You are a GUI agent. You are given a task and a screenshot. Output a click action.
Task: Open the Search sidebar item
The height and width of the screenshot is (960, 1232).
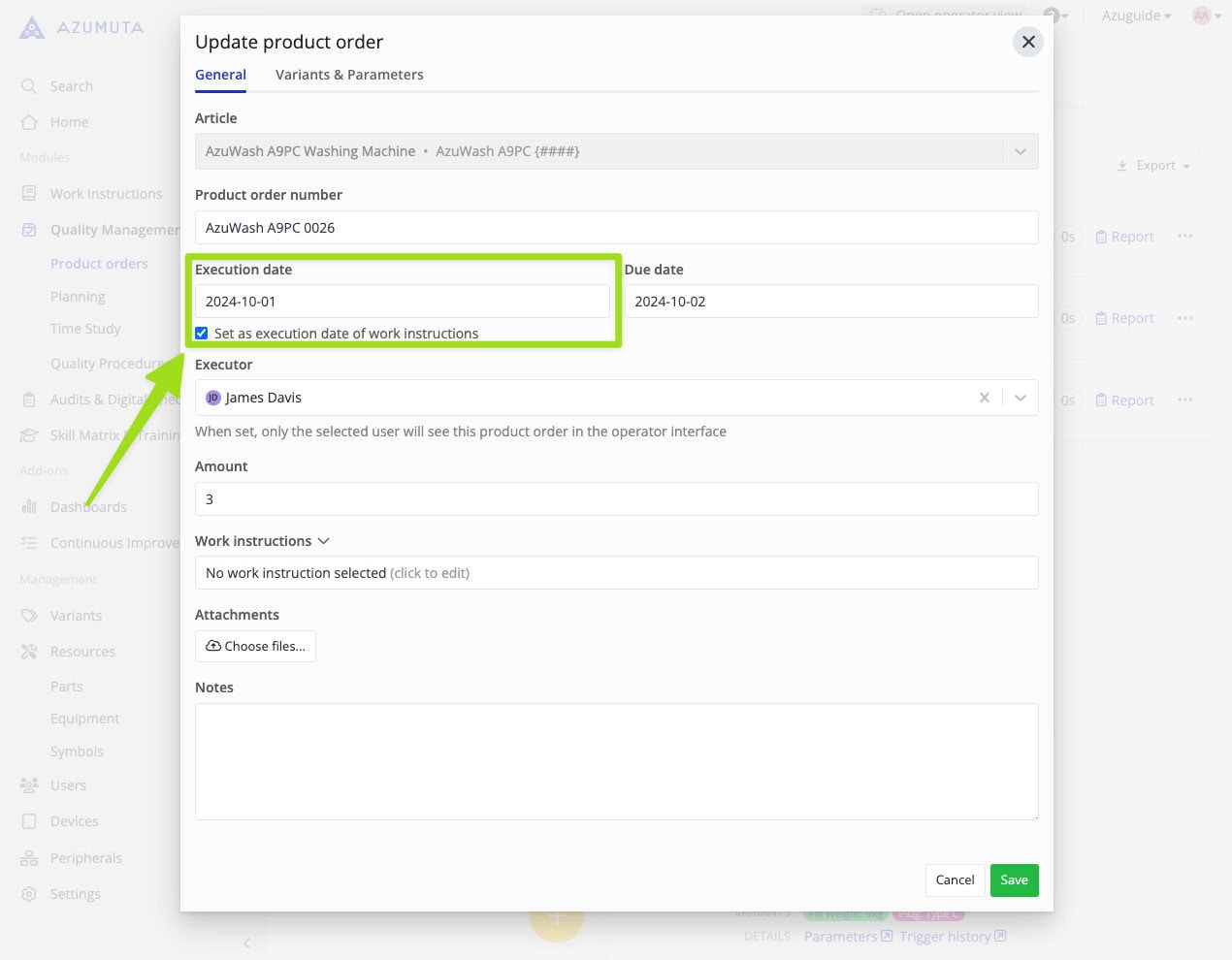70,85
